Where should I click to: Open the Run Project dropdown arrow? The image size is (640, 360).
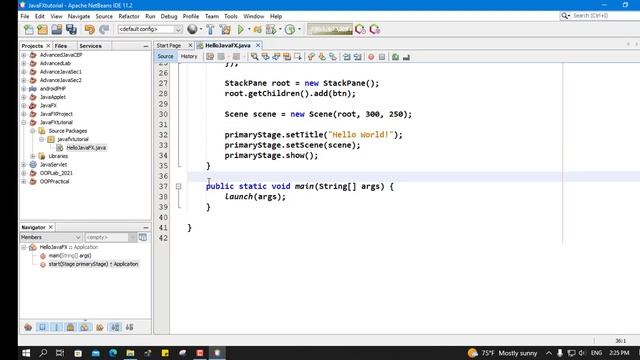tap(249, 29)
